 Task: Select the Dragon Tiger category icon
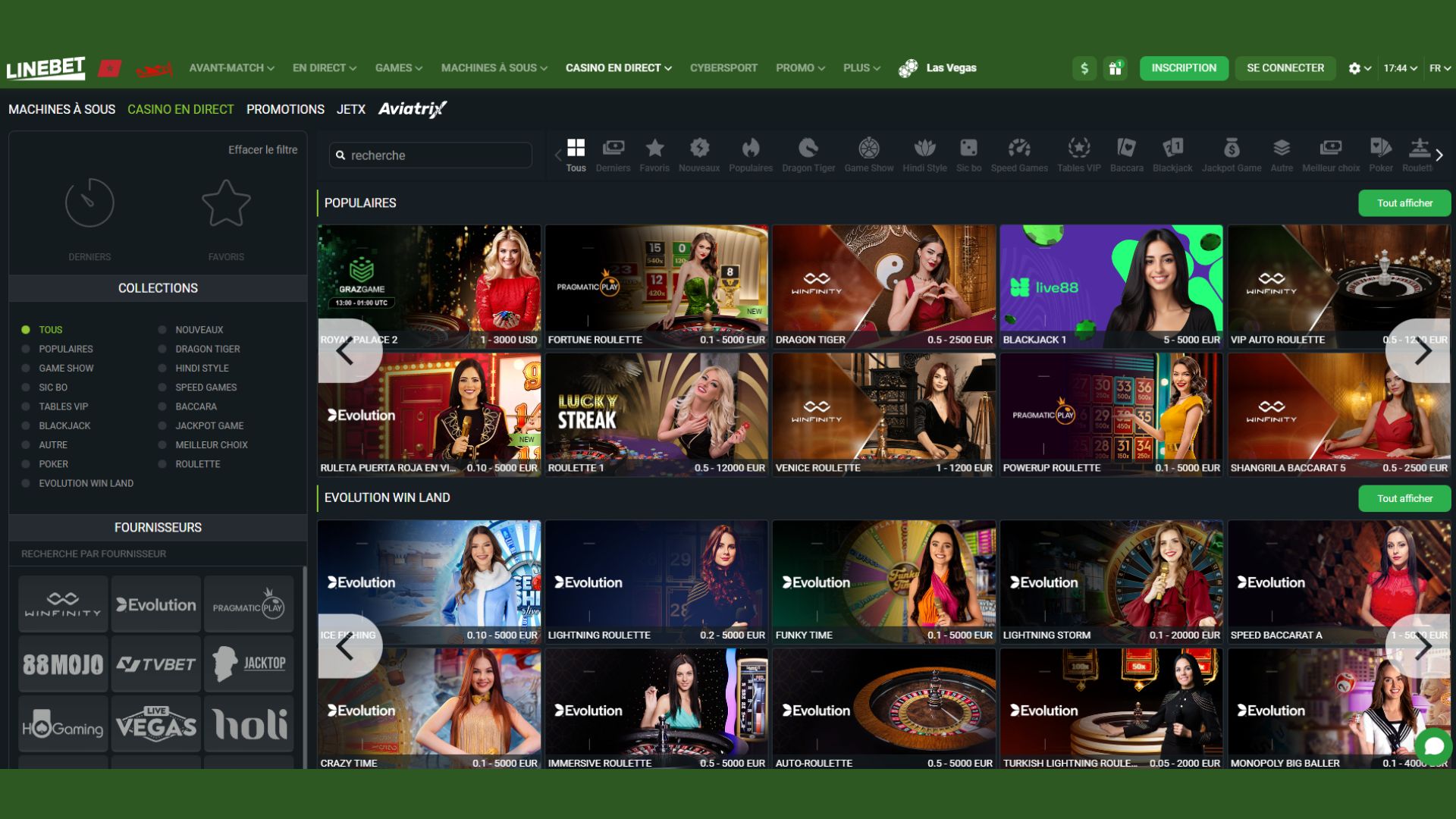[808, 148]
